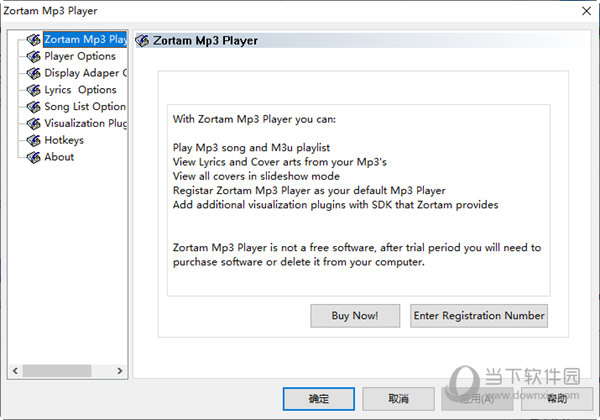
Task: Click the line 'Play Mp3 song and M3u playlist'
Action: (251, 148)
